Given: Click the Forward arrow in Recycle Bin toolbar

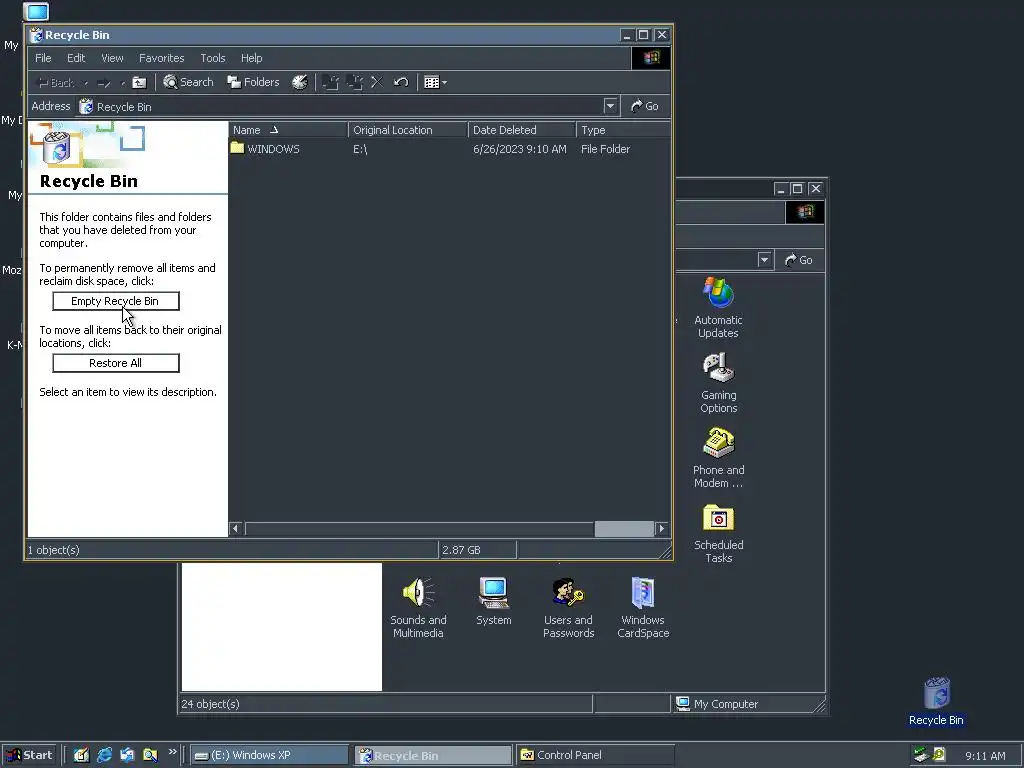Looking at the screenshot, I should (x=104, y=82).
